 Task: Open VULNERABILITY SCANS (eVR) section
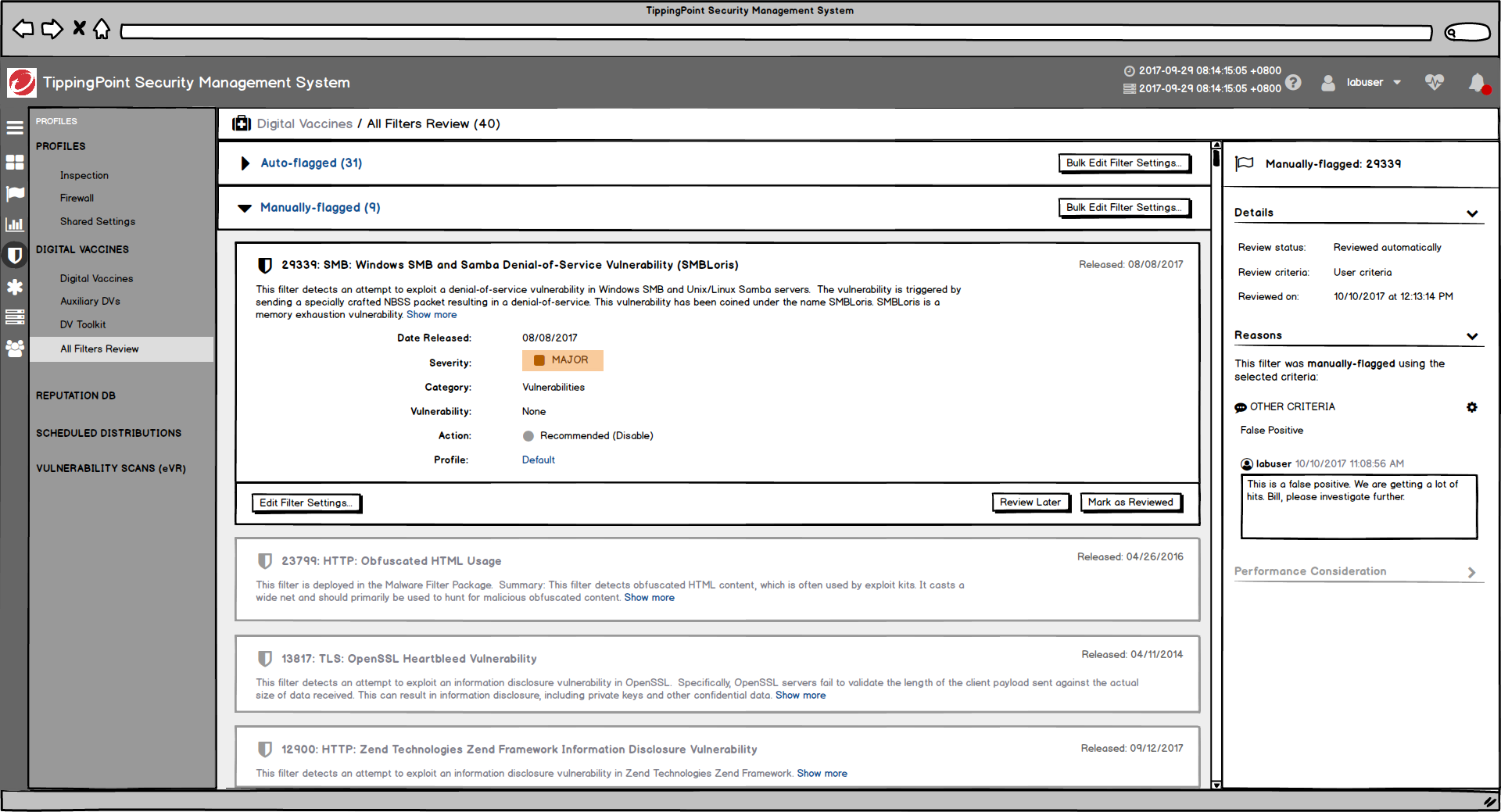[x=111, y=468]
